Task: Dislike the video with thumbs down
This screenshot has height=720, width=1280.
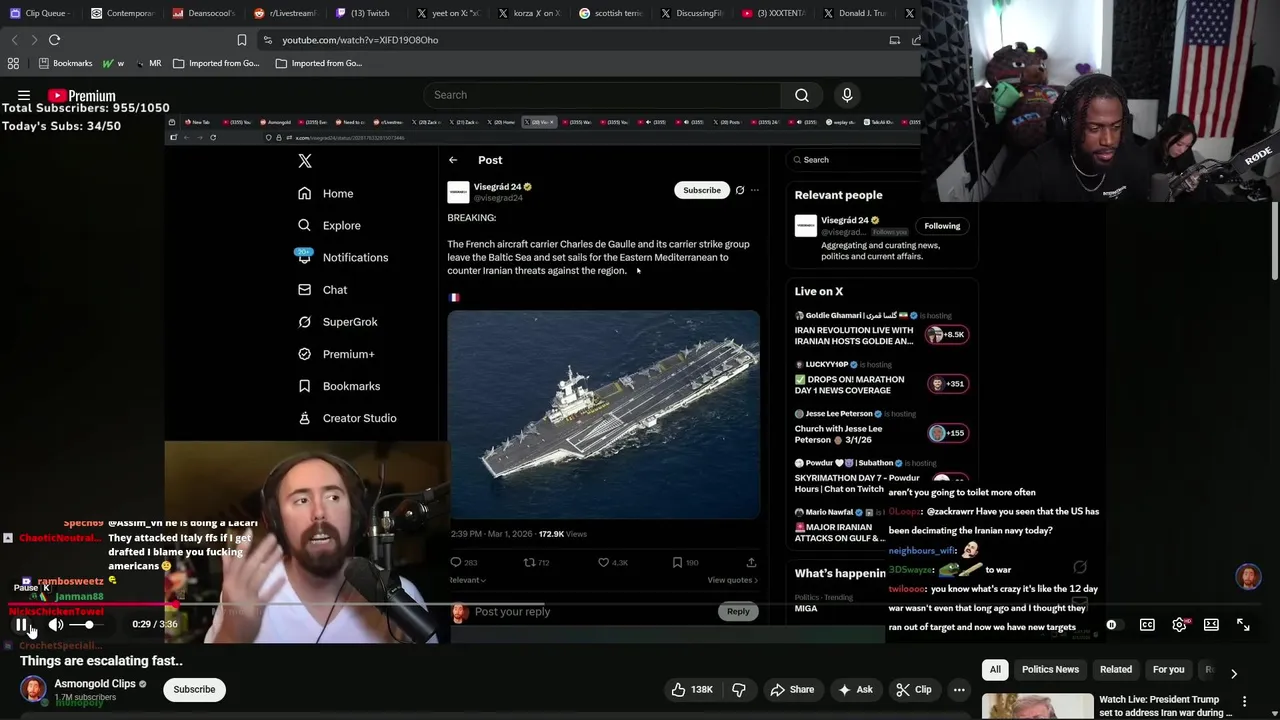Action: pyautogui.click(x=739, y=690)
